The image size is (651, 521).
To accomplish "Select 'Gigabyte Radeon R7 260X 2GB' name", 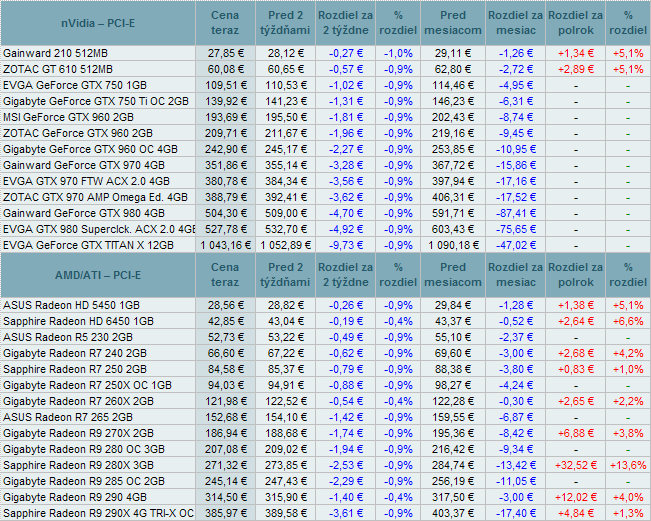I will coord(78,401).
